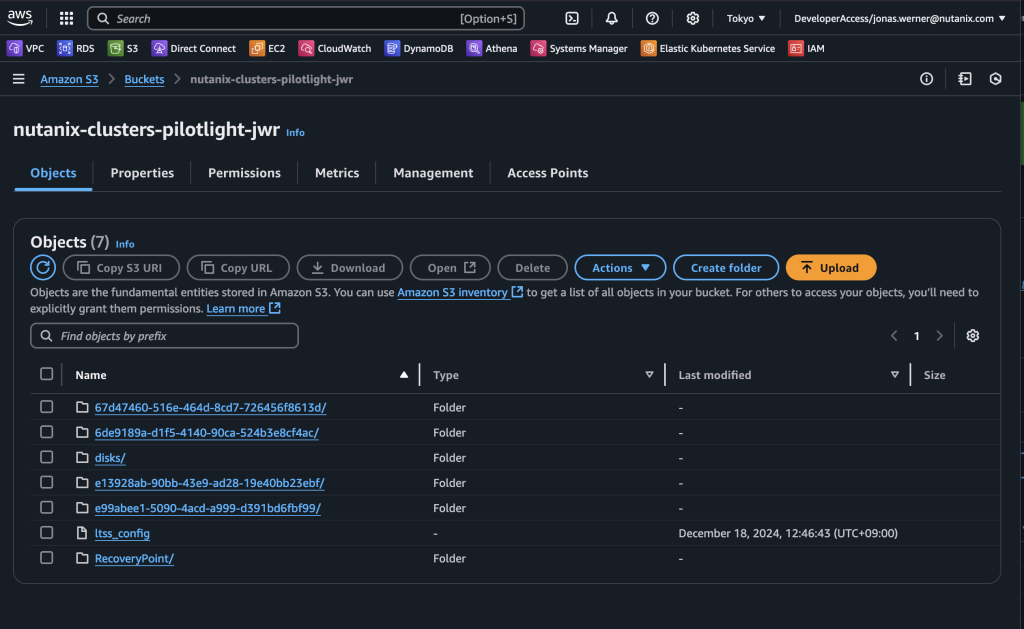
Task: Open IAM service shortcut
Action: (x=807, y=48)
